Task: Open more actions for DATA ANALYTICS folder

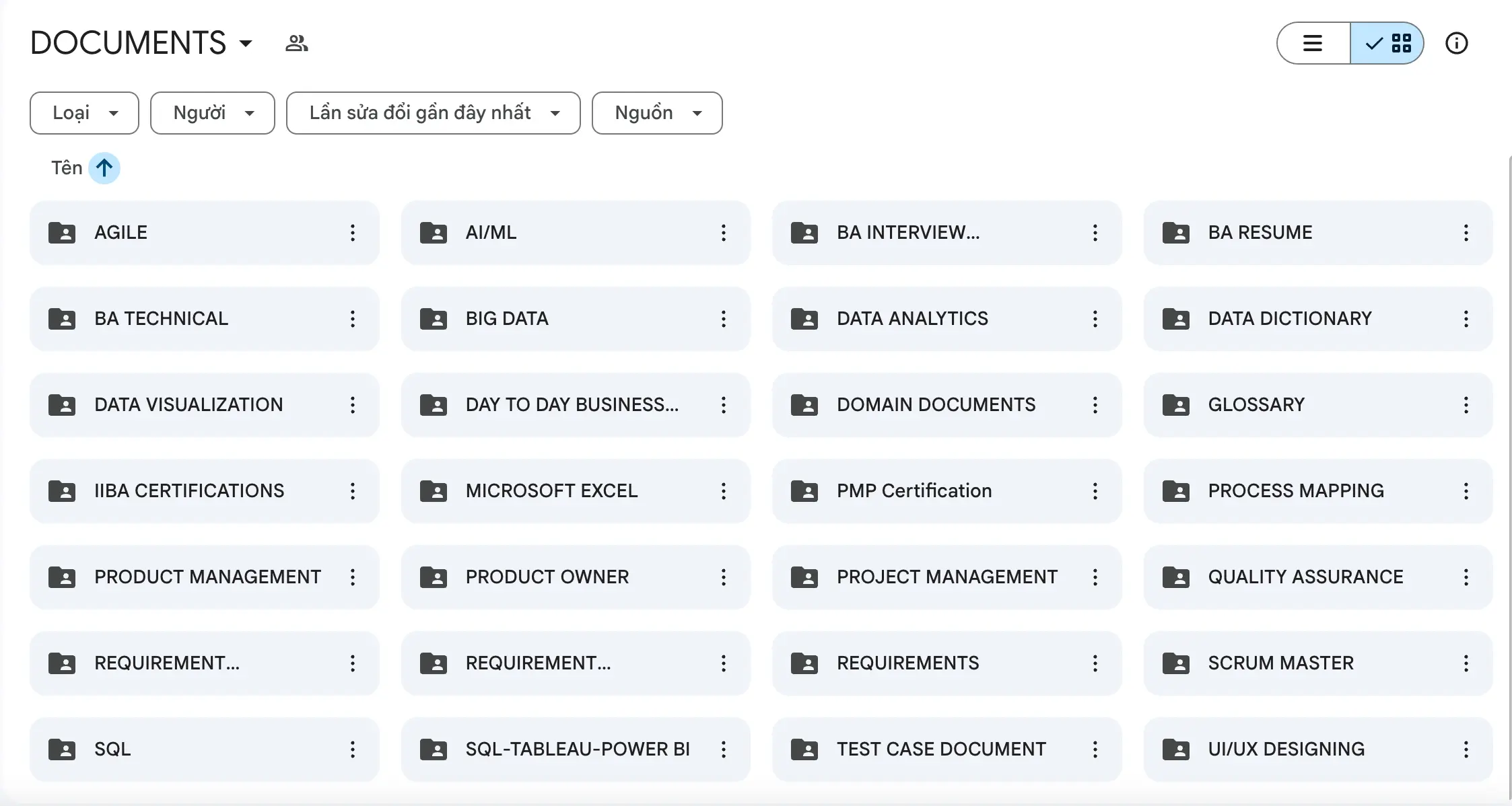Action: 1095,319
